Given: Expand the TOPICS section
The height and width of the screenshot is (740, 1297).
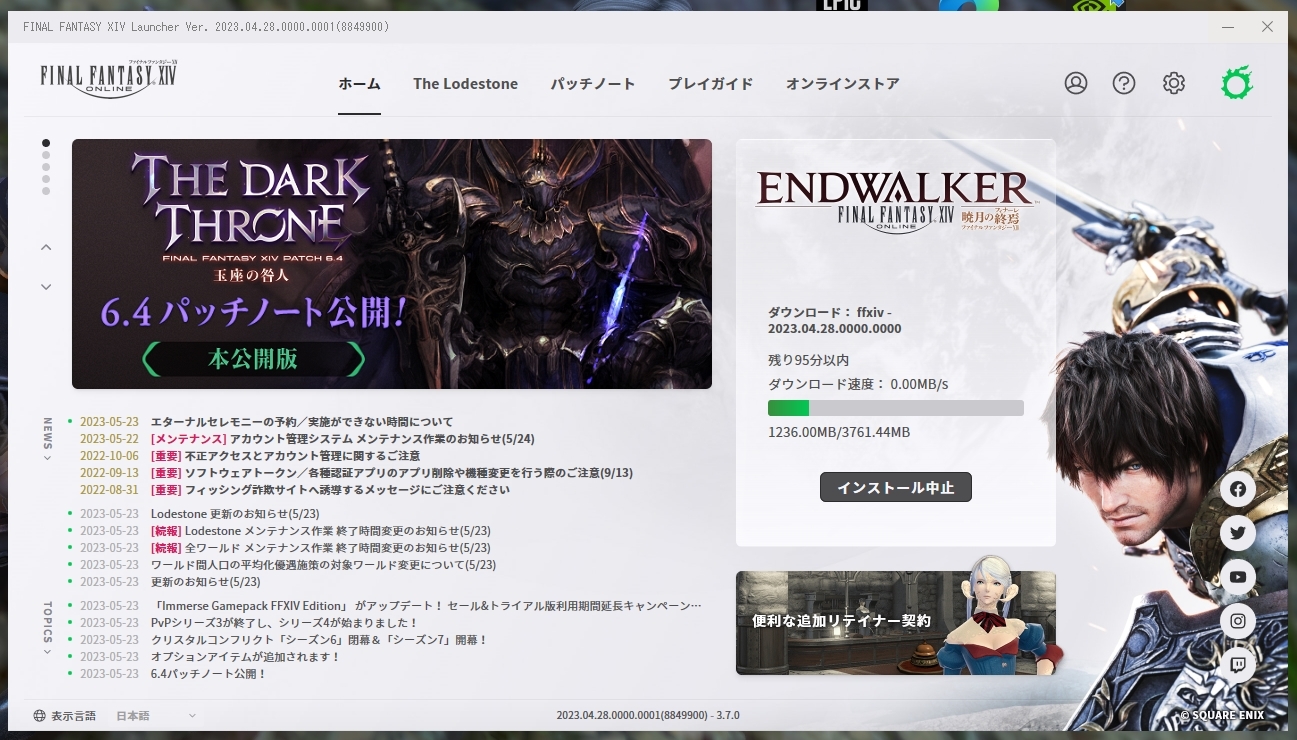Looking at the screenshot, I should [x=47, y=628].
